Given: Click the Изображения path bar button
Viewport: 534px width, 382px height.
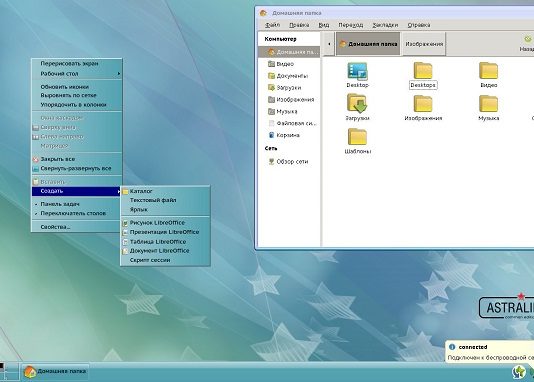Looking at the screenshot, I should pyautogui.click(x=424, y=44).
